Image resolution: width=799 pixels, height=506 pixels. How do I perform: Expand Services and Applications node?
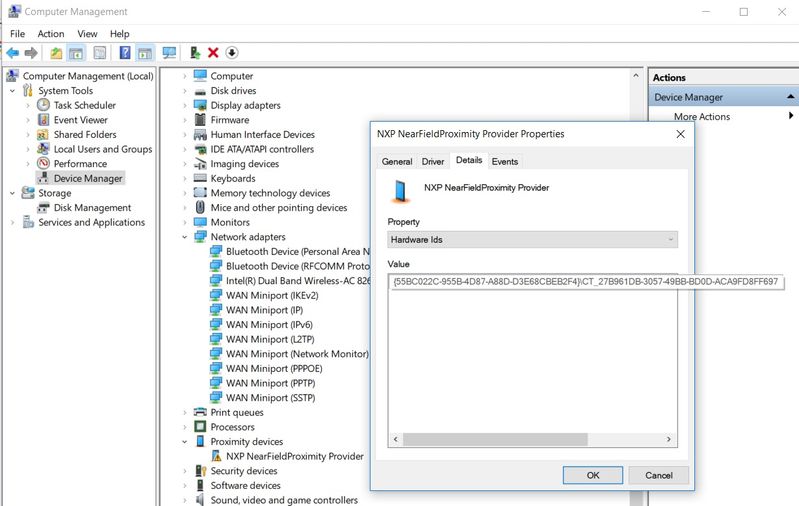tap(11, 223)
